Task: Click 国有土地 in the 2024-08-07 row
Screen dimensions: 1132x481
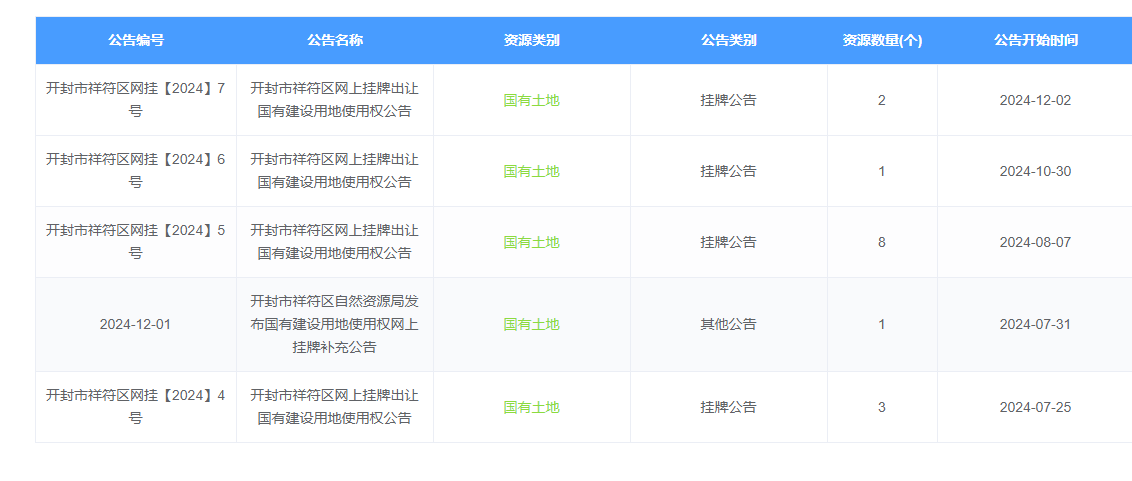Action: point(531,242)
